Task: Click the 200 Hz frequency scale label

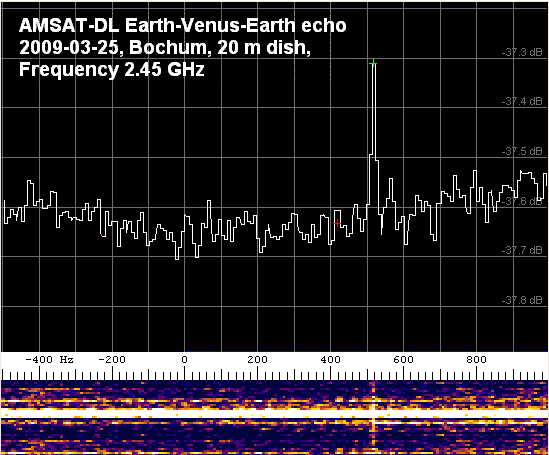Action: coord(257,359)
